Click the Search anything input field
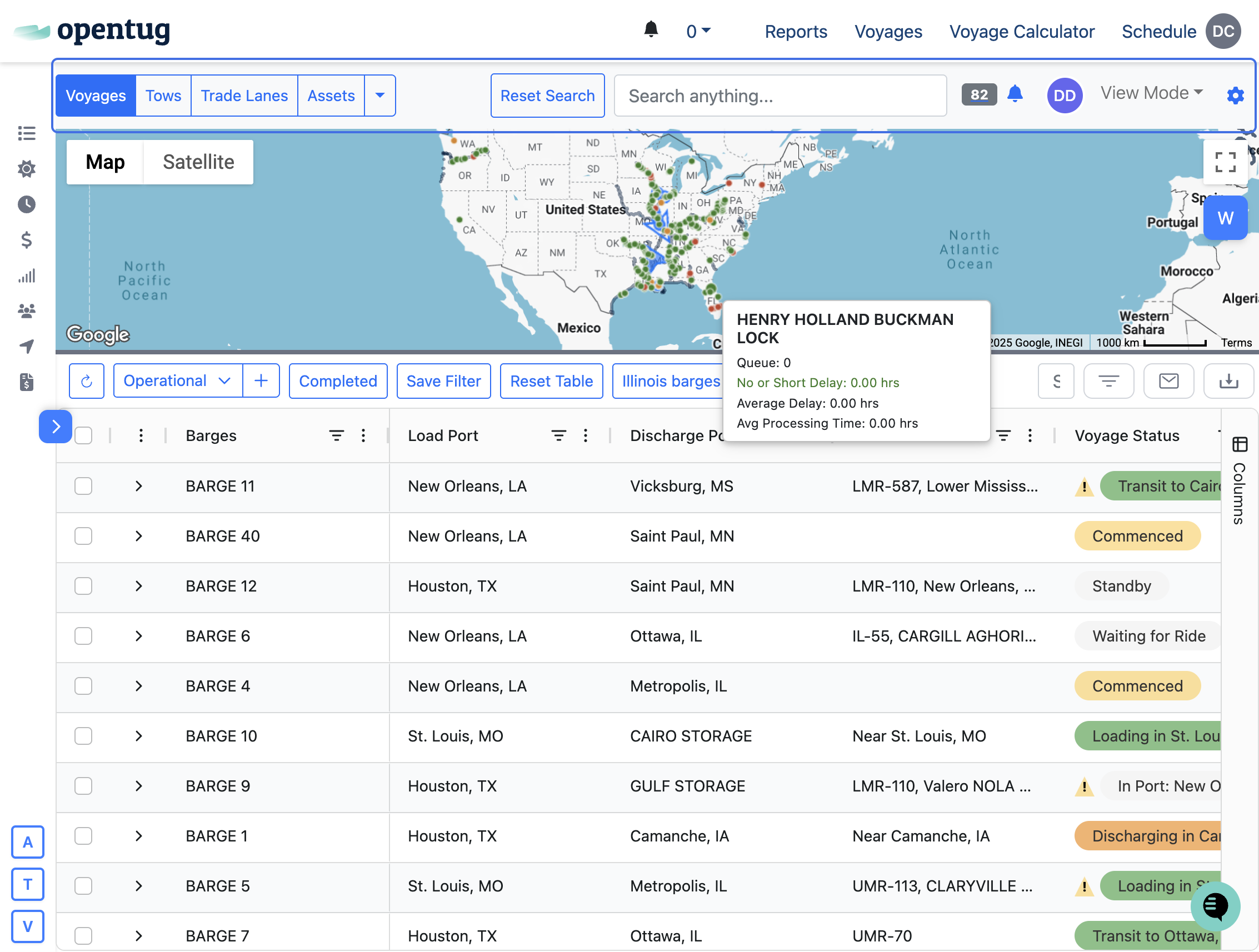This screenshot has width=1259, height=952. 780,96
